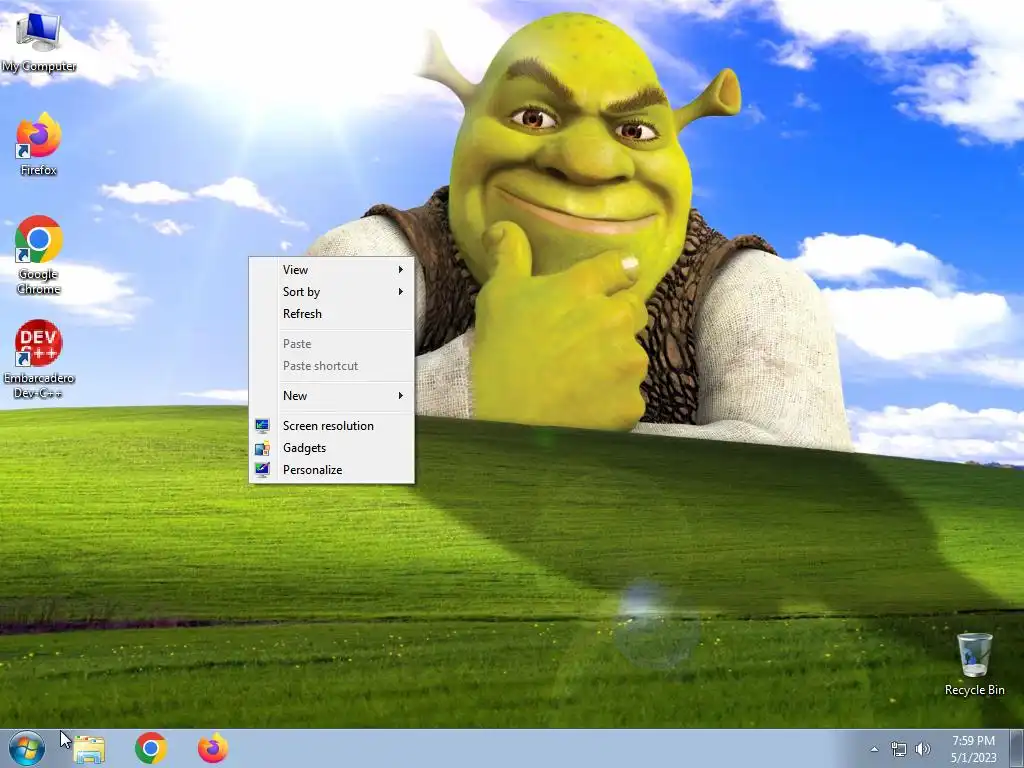Viewport: 1024px width, 768px height.
Task: Launch Firefox from the taskbar
Action: pos(213,748)
